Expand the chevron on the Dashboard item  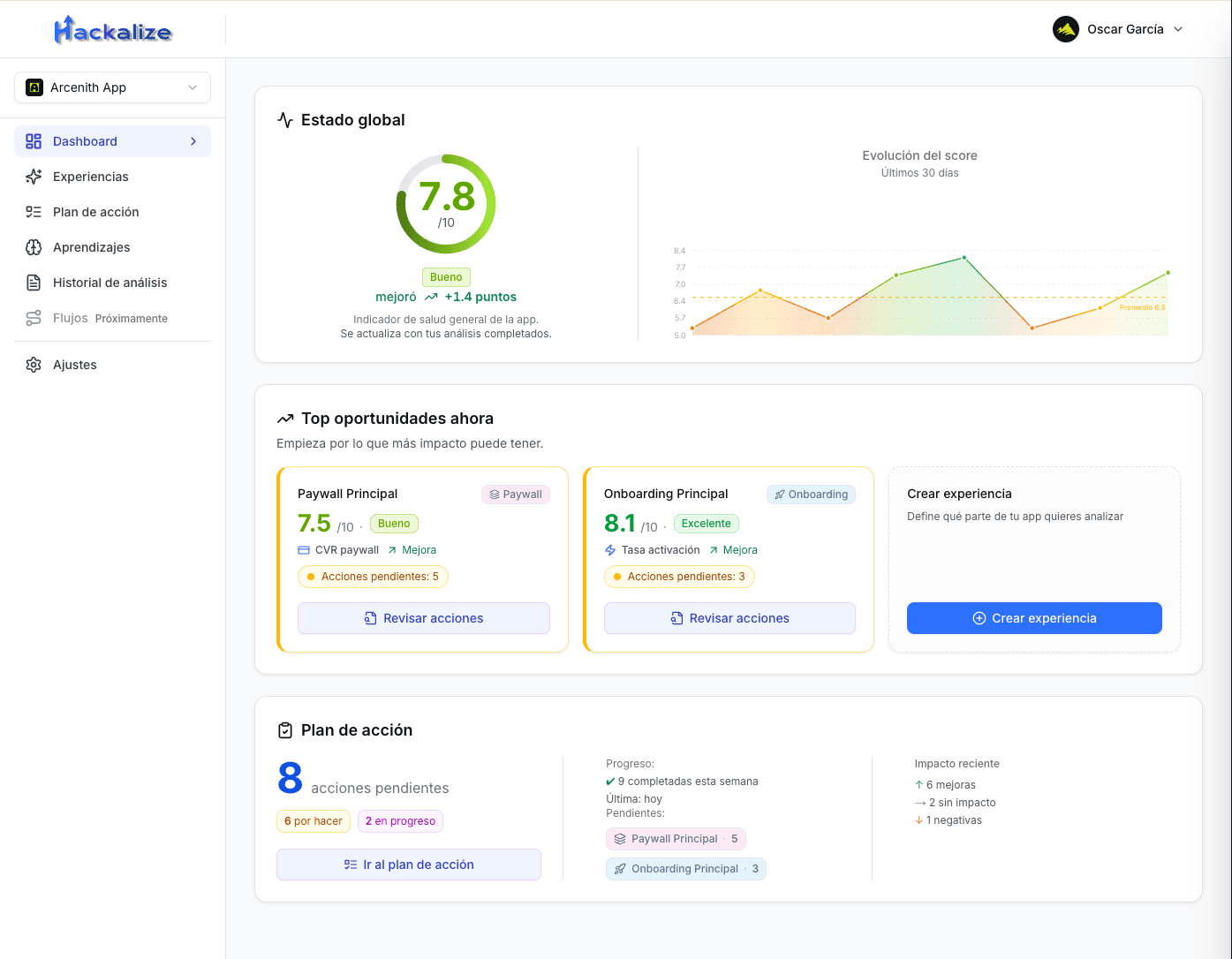[193, 141]
